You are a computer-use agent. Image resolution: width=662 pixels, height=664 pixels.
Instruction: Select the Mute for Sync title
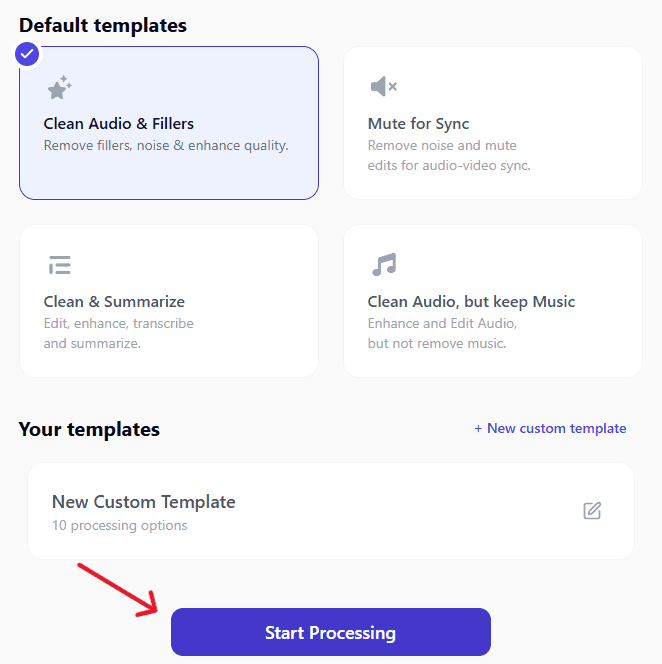click(x=418, y=124)
